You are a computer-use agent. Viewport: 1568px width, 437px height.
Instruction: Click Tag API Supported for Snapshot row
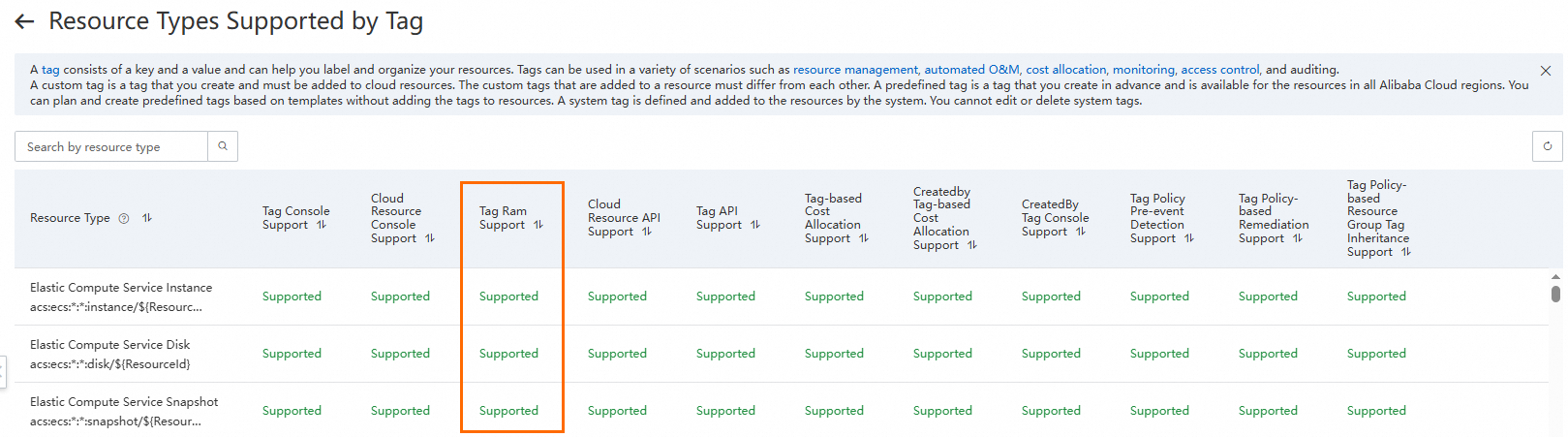coord(725,411)
